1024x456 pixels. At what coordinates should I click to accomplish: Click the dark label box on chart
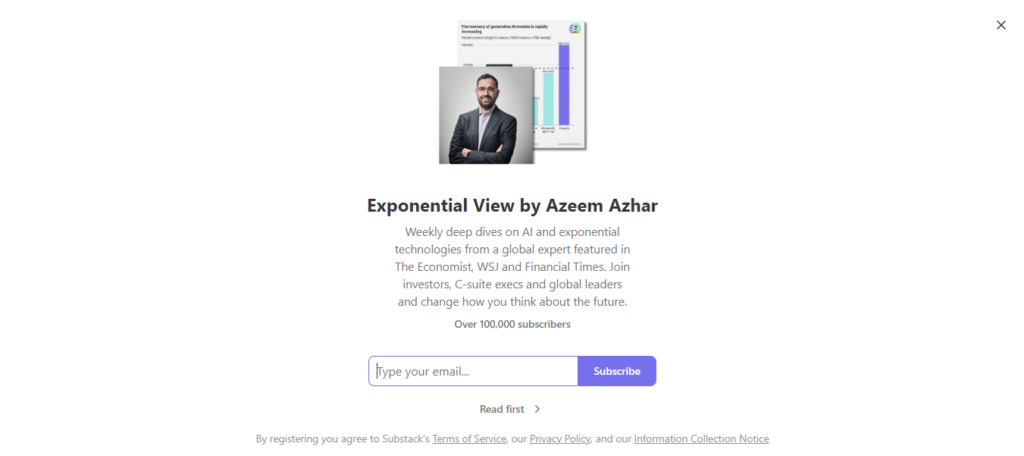click(x=500, y=66)
